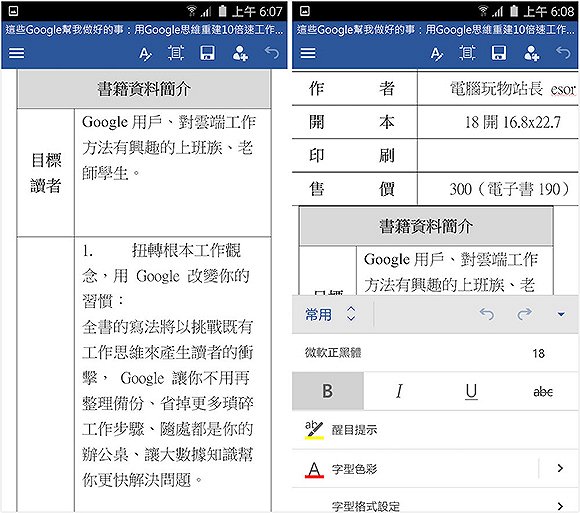Collapse formatting panel with down arrow
The width and height of the screenshot is (580, 513).
[x=561, y=314]
